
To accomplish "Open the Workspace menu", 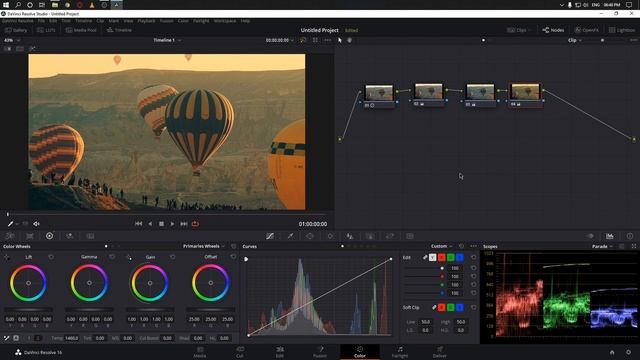I will [224, 21].
